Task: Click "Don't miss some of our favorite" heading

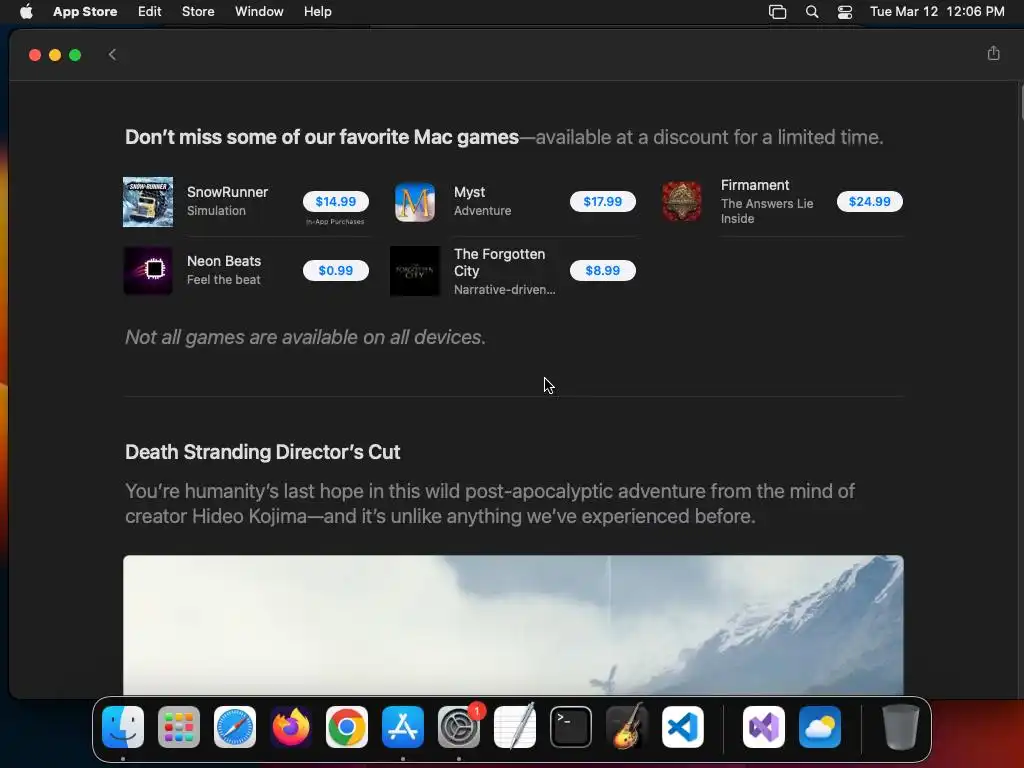Action: (x=322, y=137)
